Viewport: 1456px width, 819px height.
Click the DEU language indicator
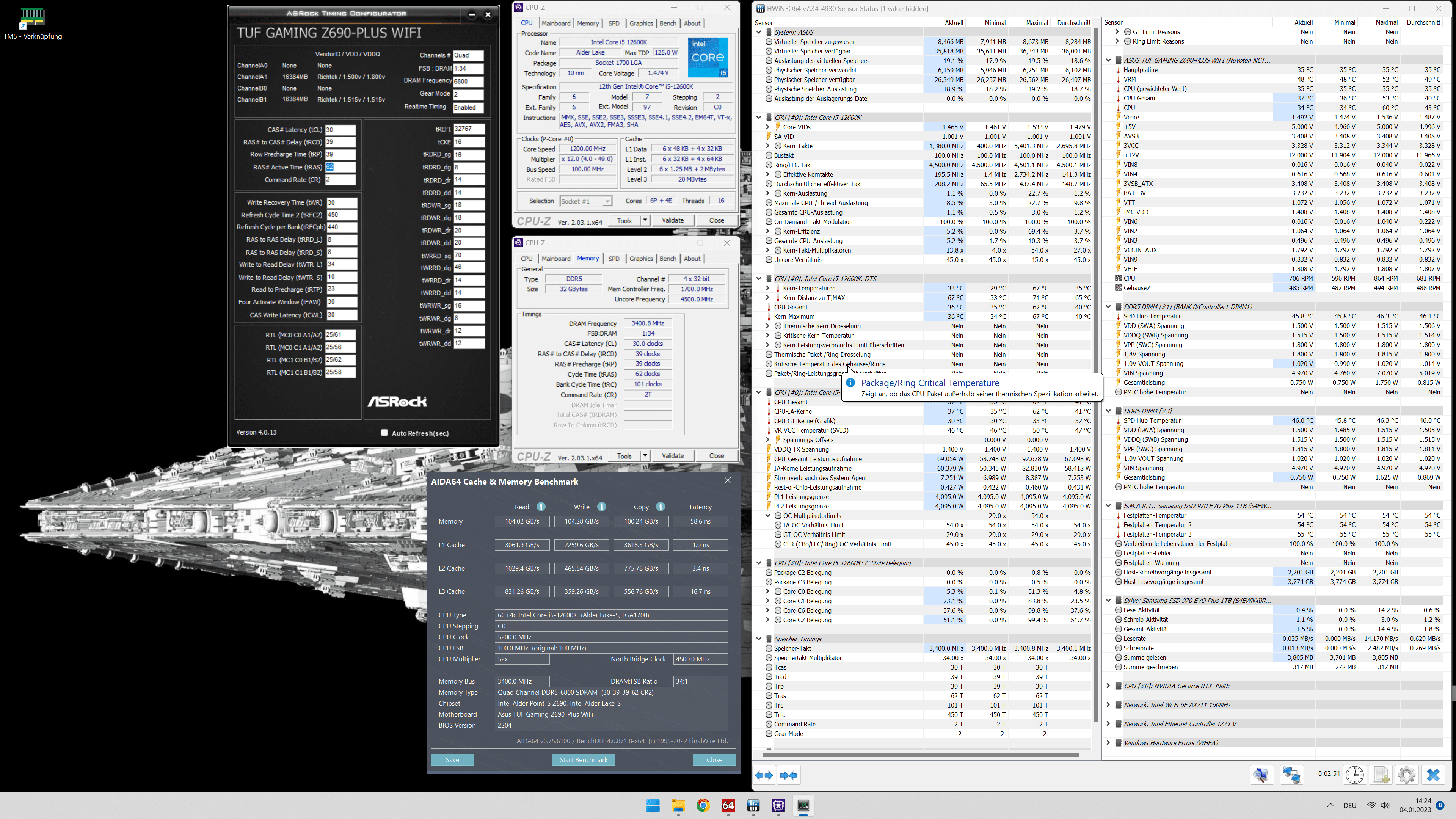click(x=1350, y=805)
